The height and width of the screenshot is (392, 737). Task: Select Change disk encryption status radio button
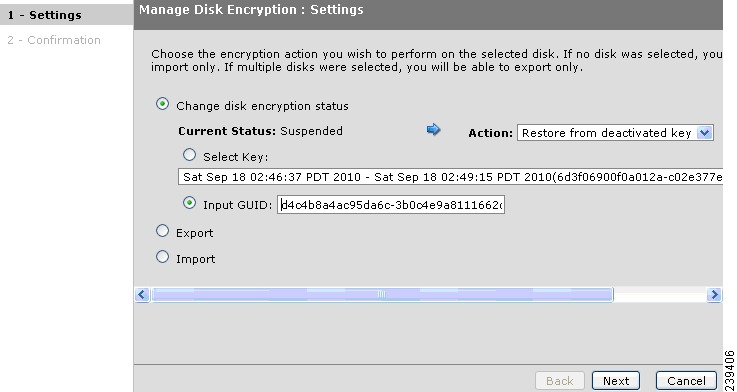point(162,104)
